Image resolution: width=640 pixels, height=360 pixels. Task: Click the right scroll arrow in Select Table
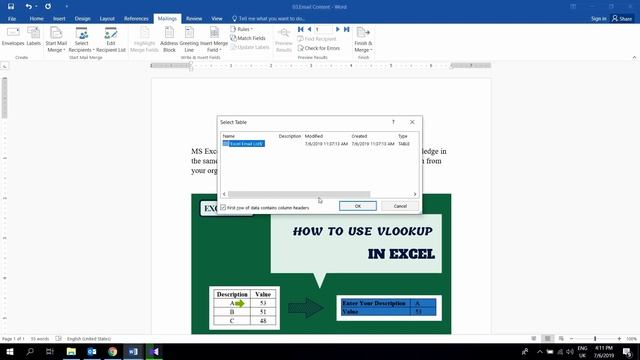tap(415, 194)
